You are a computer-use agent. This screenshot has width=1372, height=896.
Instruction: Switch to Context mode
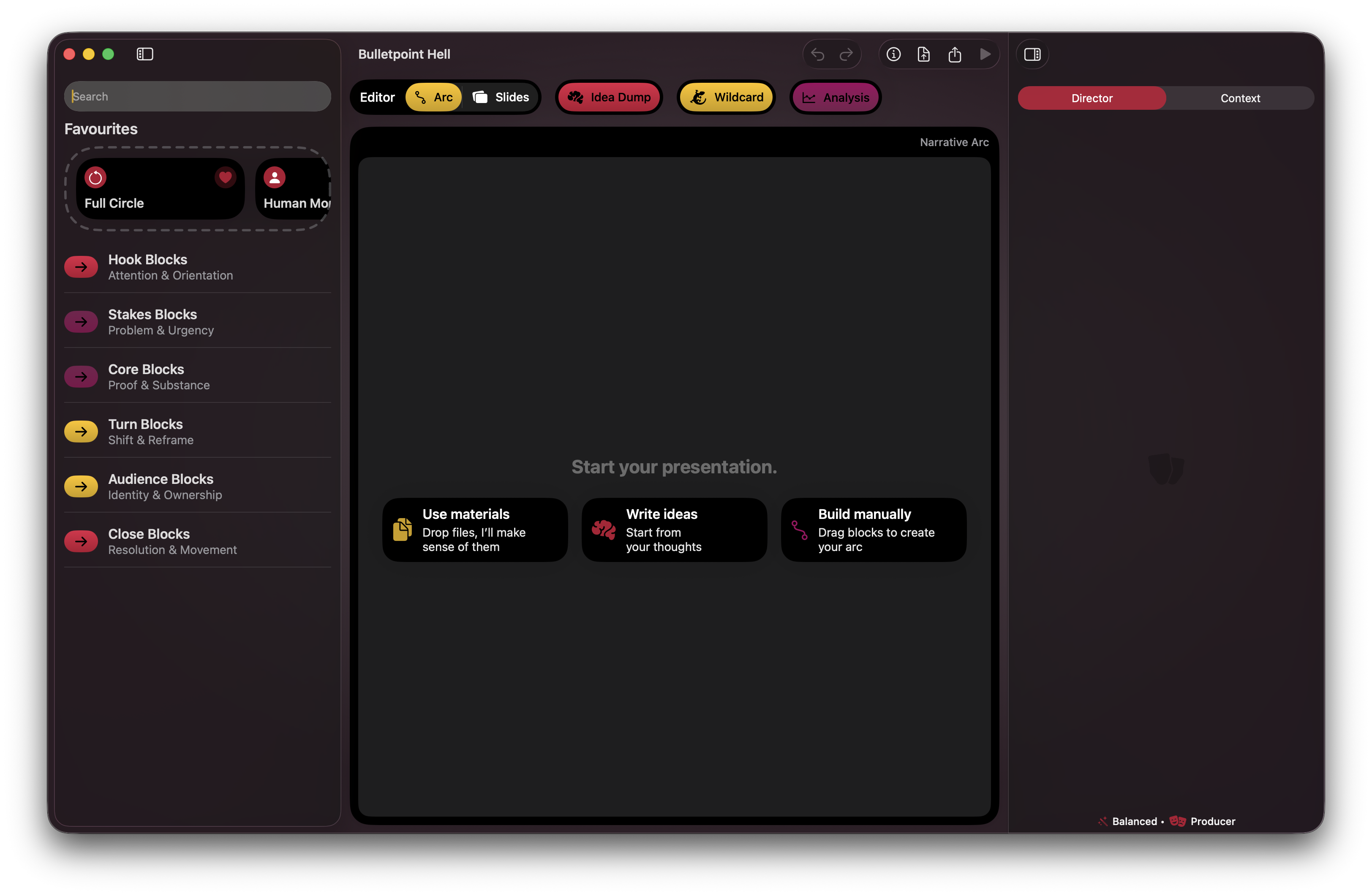[1240, 98]
